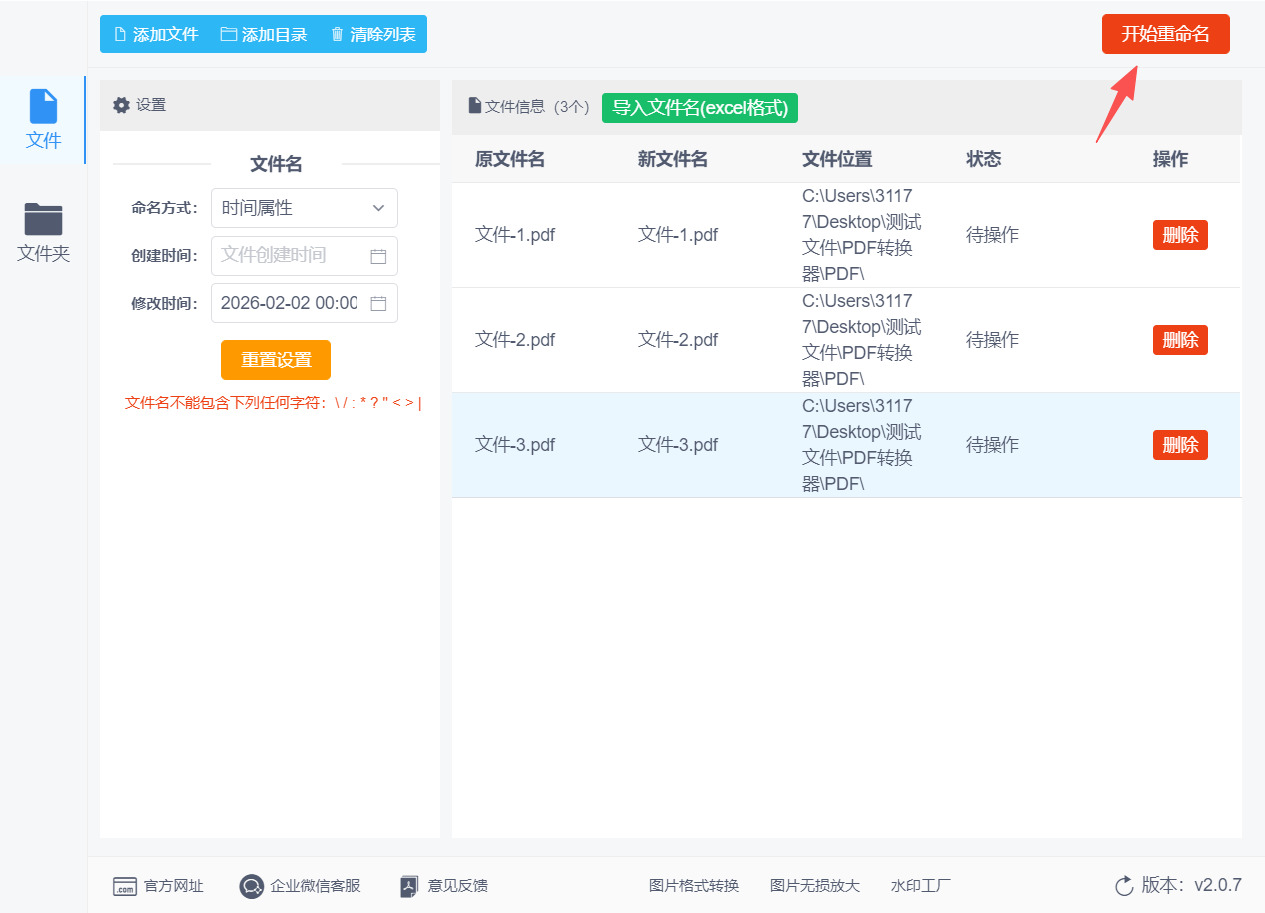1265x913 pixels.
Task: Select the 文件-3.pdf row
Action: click(x=514, y=445)
